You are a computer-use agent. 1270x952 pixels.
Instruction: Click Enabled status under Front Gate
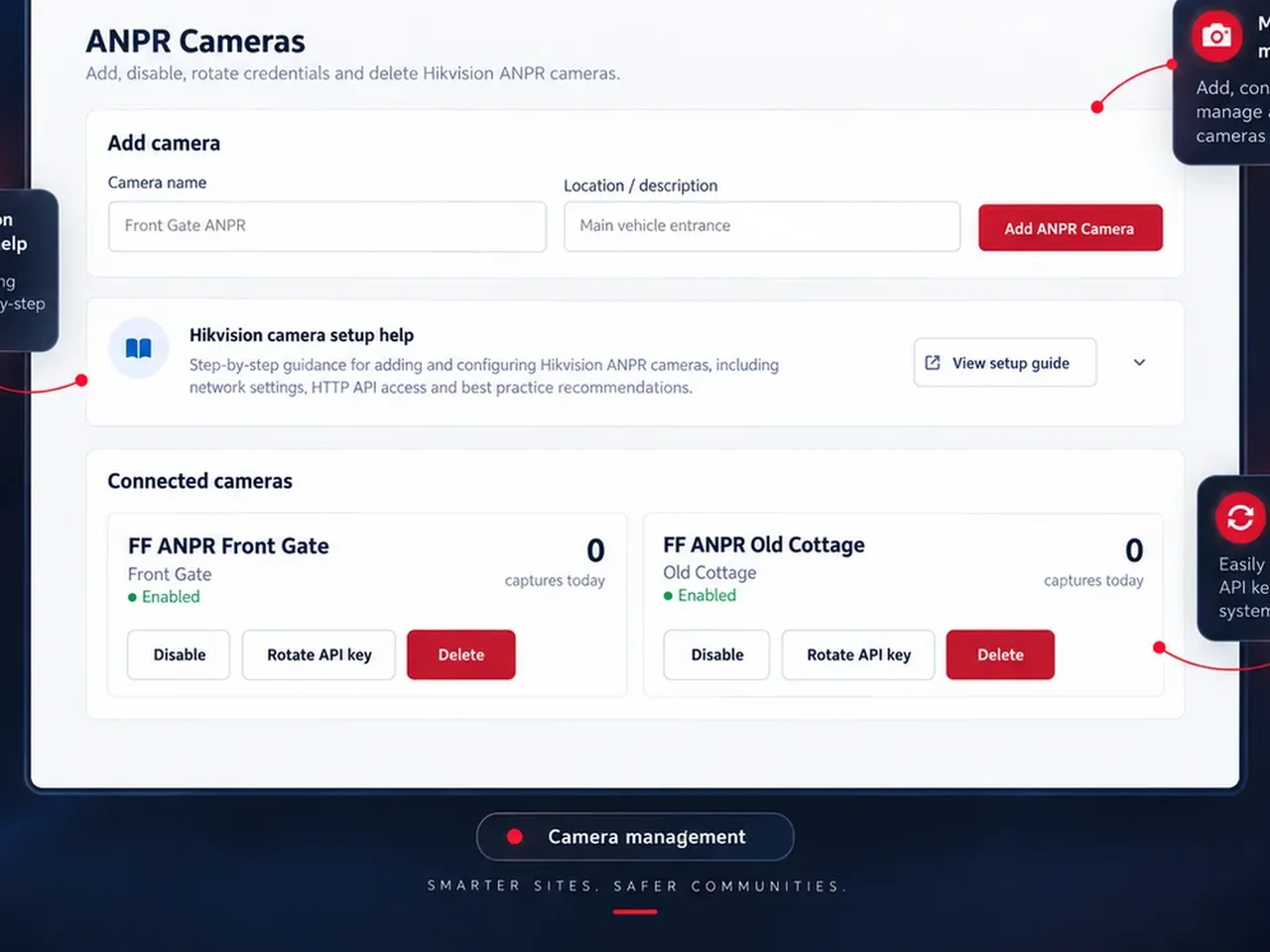(165, 597)
